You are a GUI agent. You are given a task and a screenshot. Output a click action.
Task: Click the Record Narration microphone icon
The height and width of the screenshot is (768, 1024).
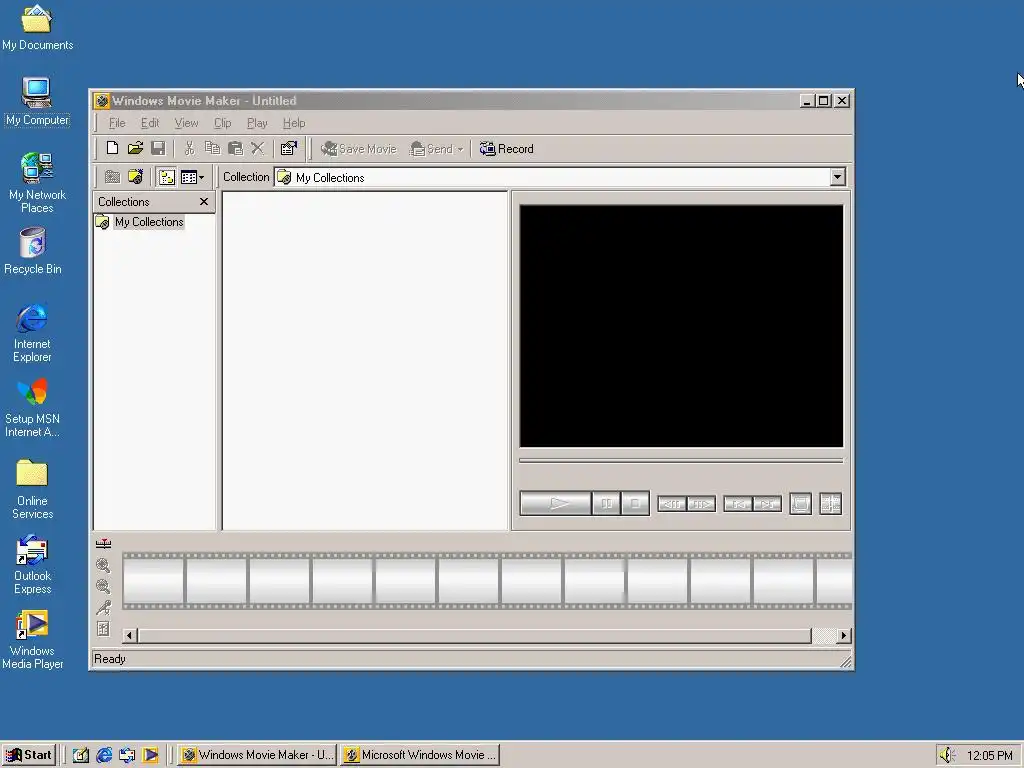point(103,607)
